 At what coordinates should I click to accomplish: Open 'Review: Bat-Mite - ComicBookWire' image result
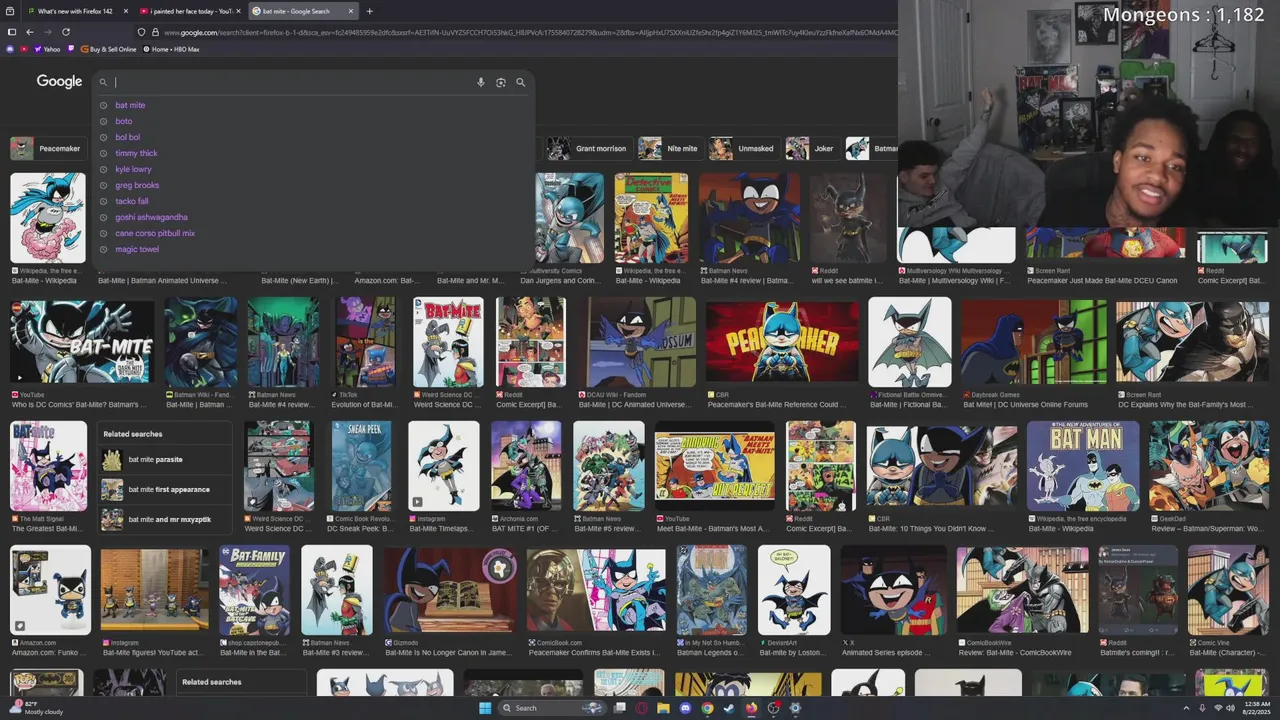[x=1022, y=590]
